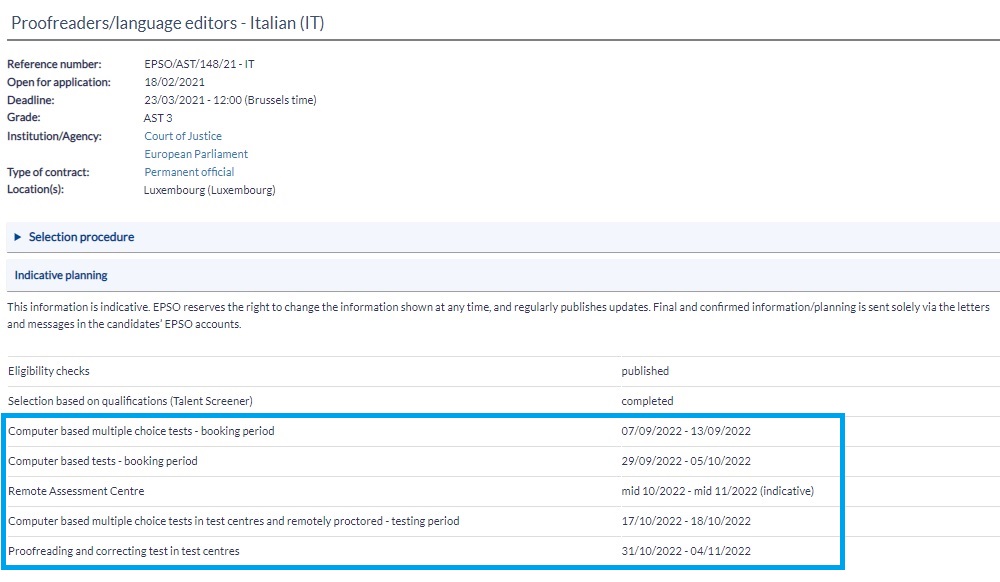This screenshot has height=582, width=1000.
Task: Select the Talent Screener qualifications row
Action: (130, 401)
